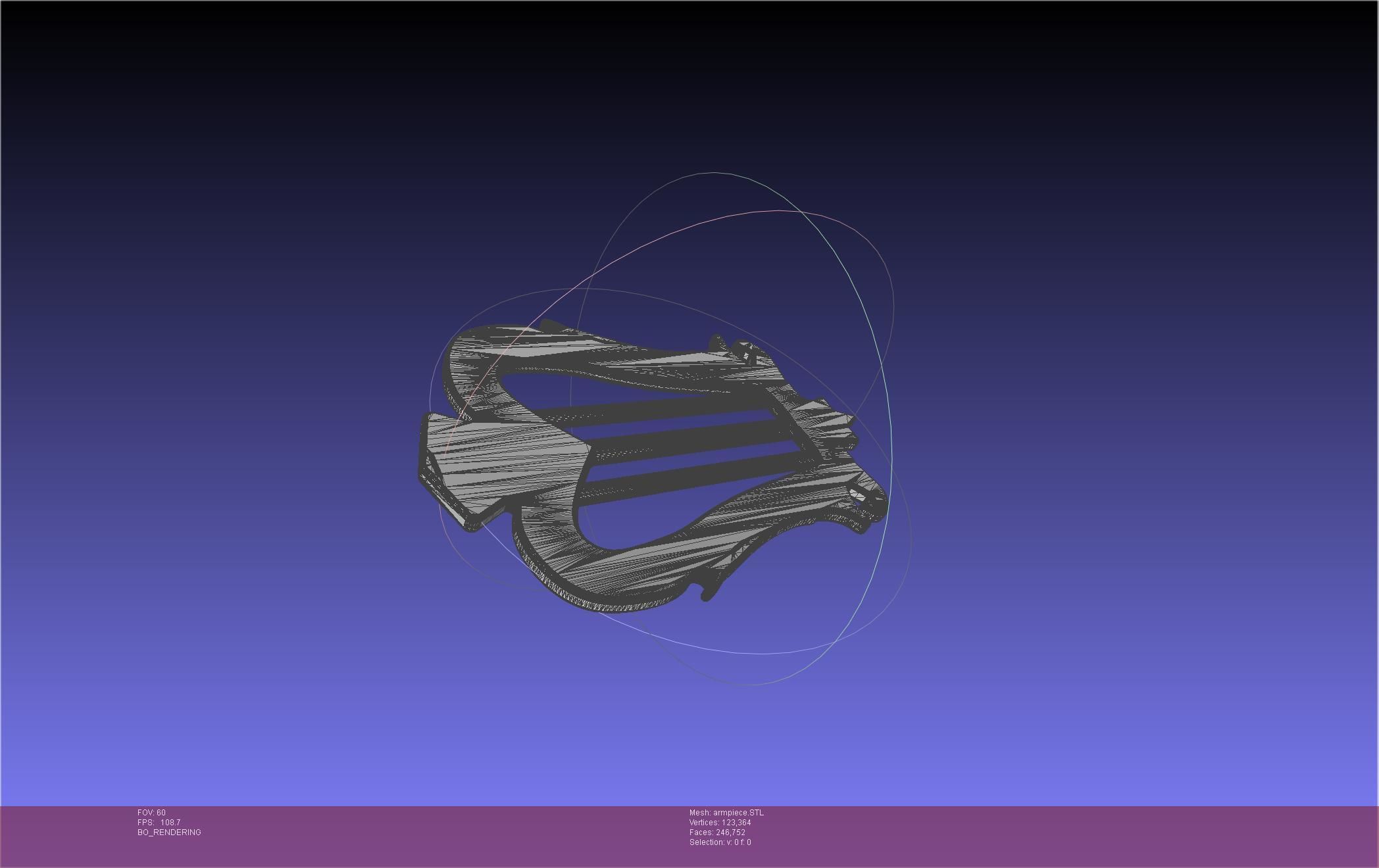Click the top dark slat of the mesh
Image resolution: width=1379 pixels, height=868 pixels.
658,410
